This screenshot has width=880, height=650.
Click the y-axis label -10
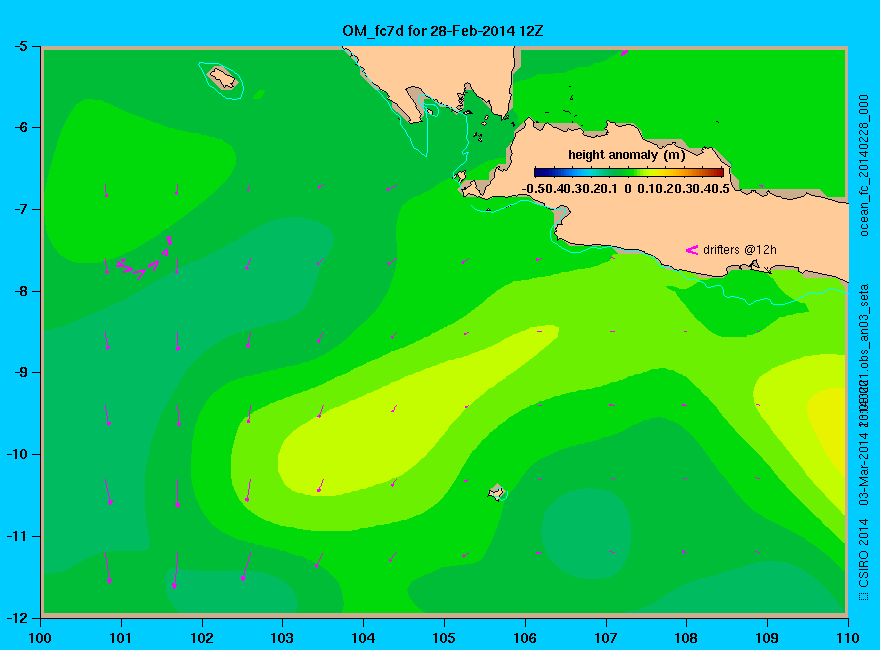pos(16,455)
